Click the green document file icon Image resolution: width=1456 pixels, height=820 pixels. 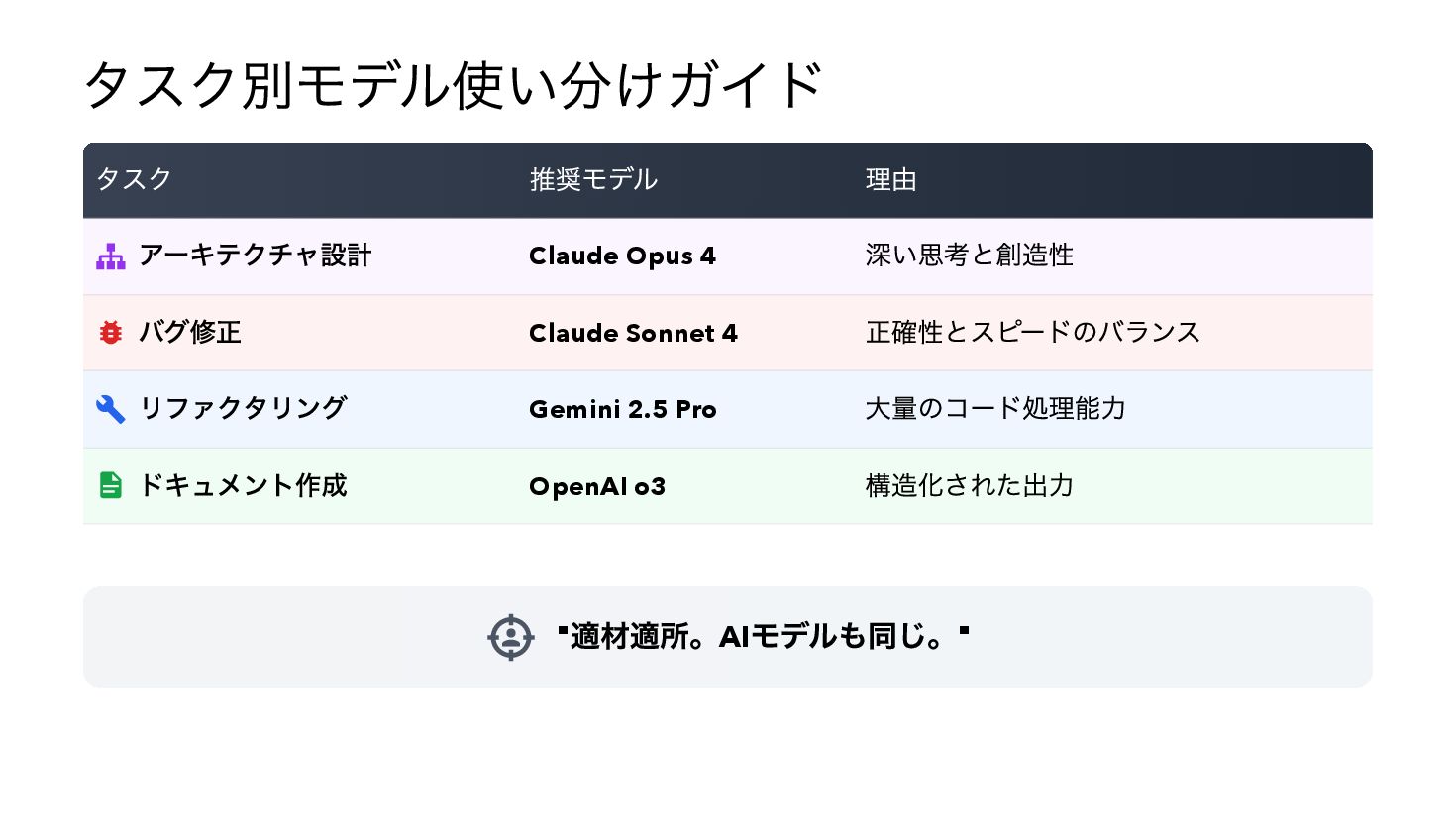click(111, 485)
